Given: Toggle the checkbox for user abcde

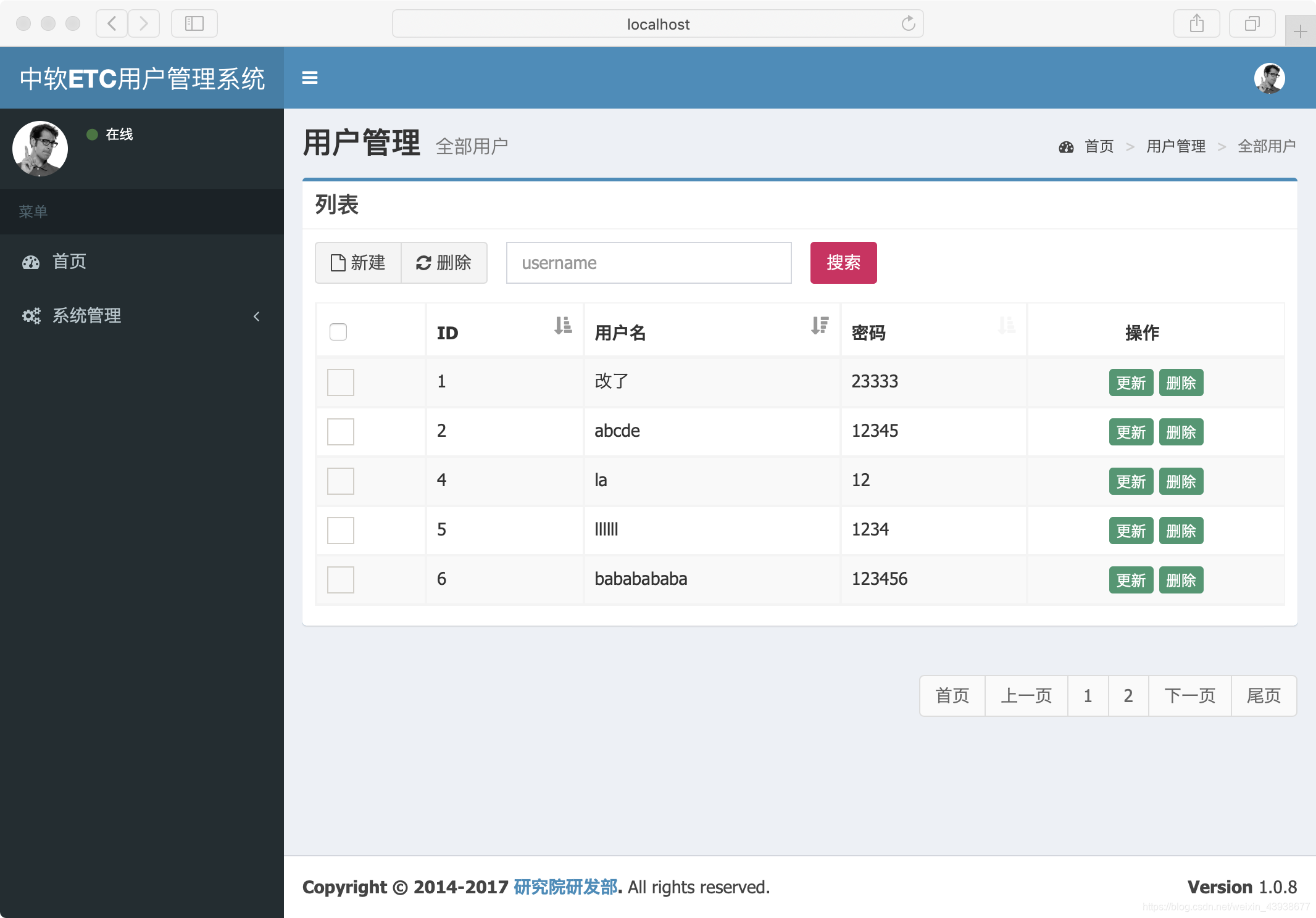Looking at the screenshot, I should click(341, 431).
